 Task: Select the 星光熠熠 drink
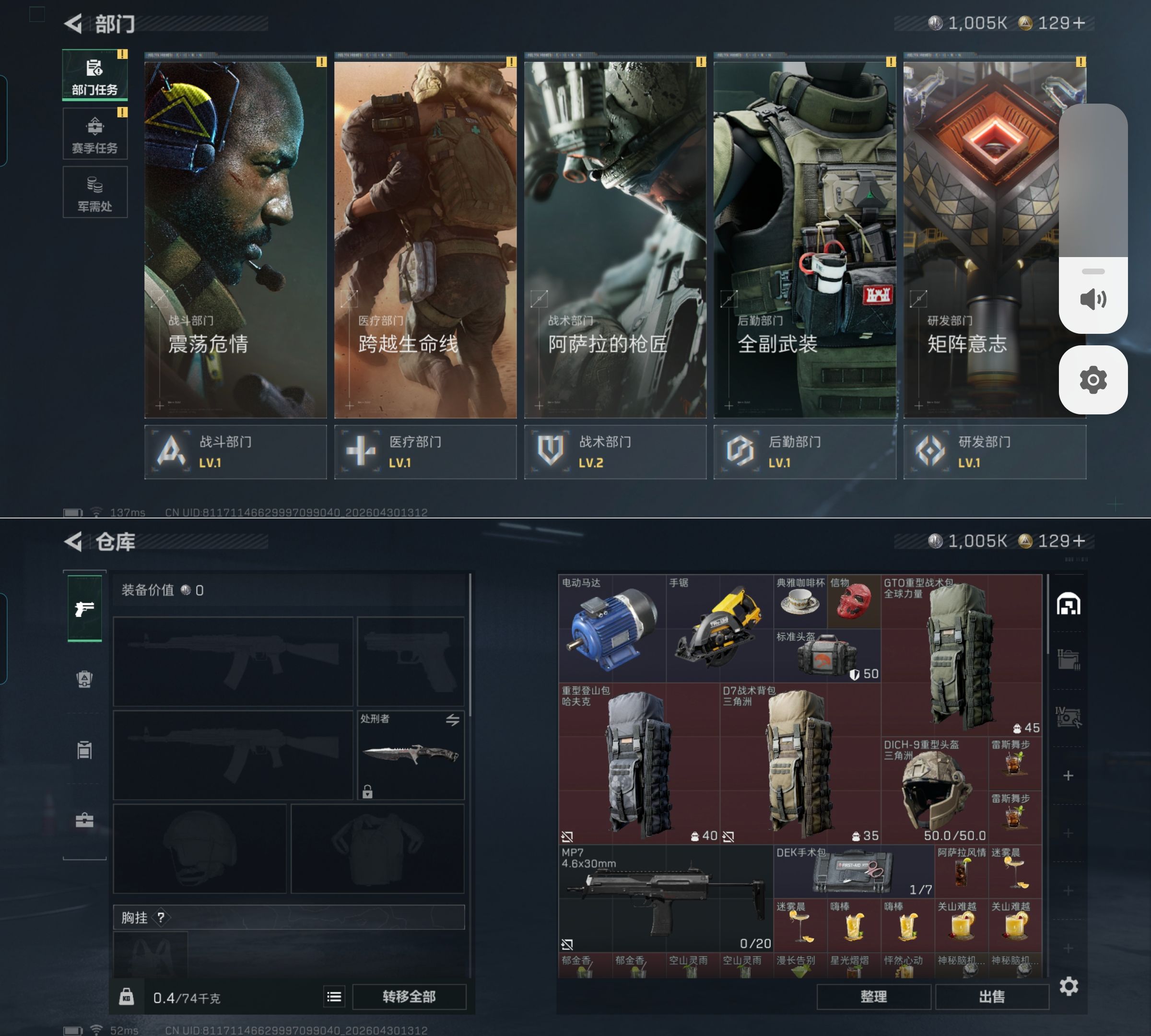coord(854,965)
